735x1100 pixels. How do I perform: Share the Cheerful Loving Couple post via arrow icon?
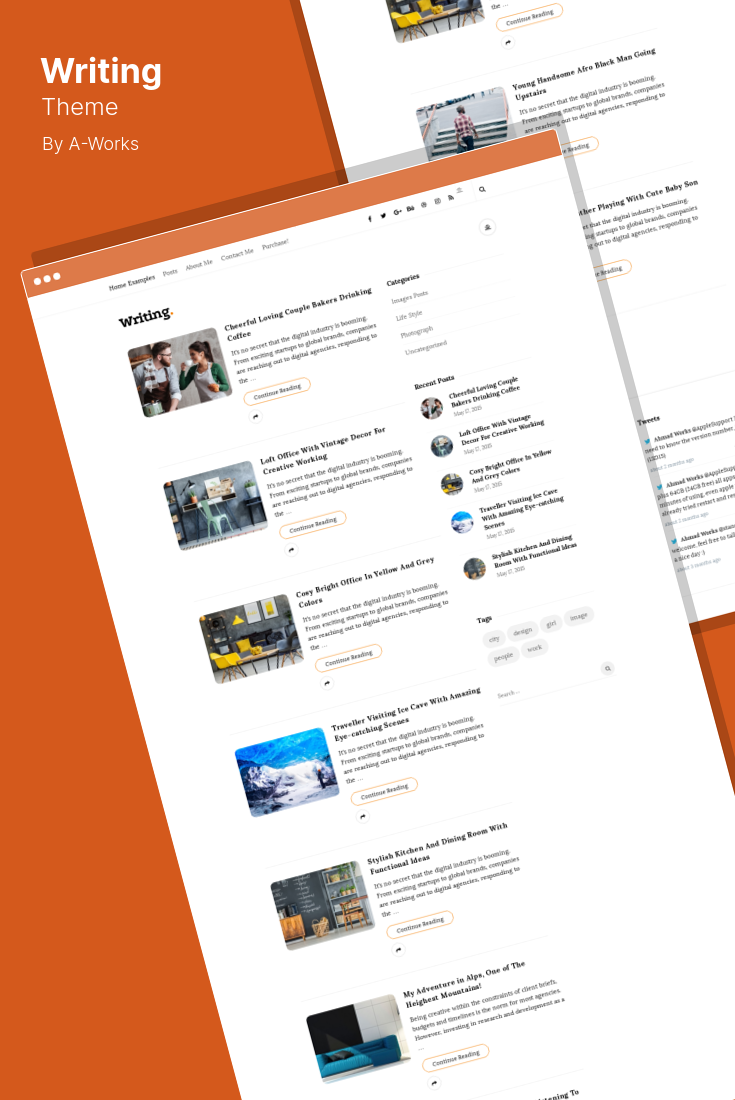[x=256, y=417]
